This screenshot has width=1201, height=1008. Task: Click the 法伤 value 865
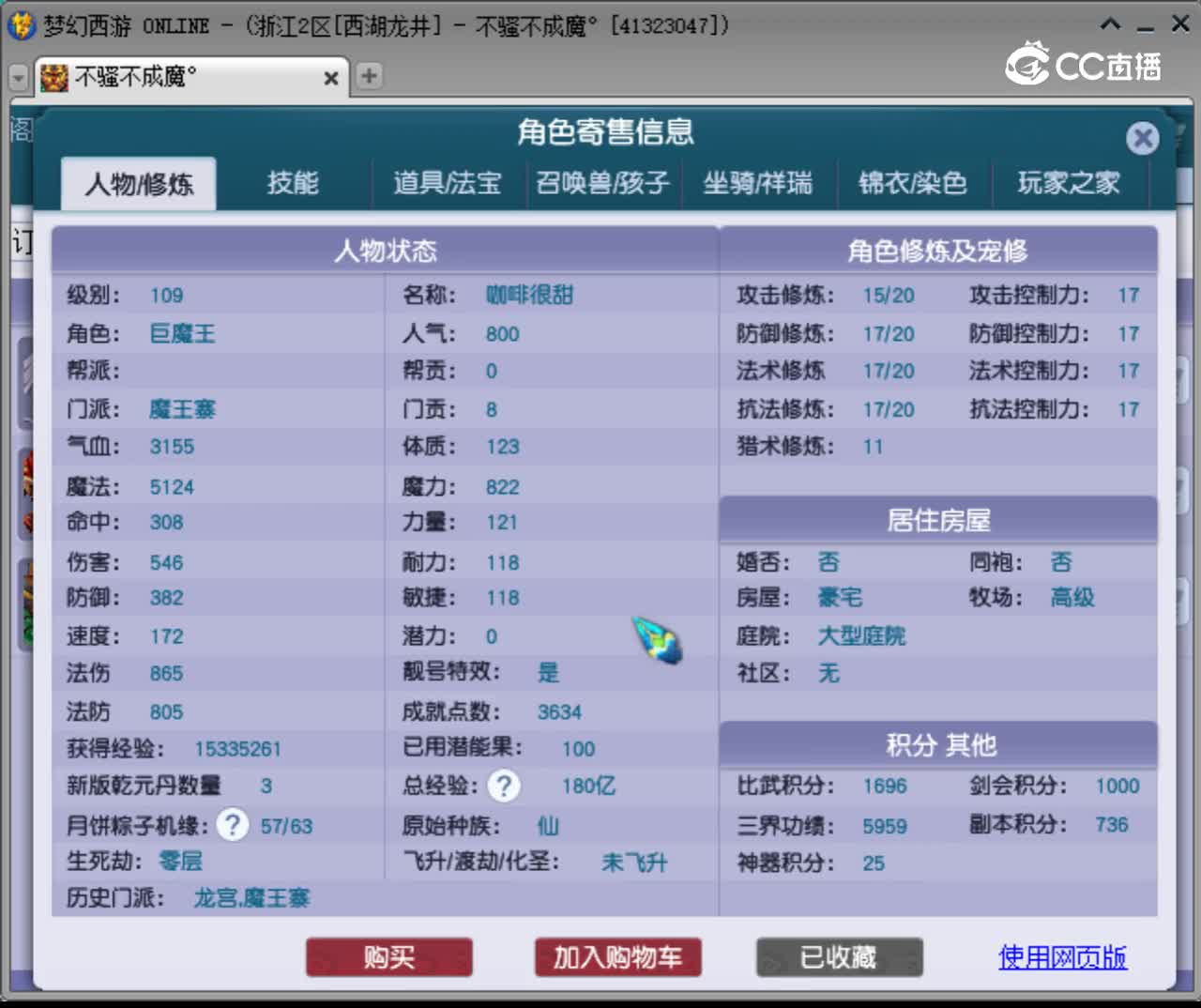[166, 673]
